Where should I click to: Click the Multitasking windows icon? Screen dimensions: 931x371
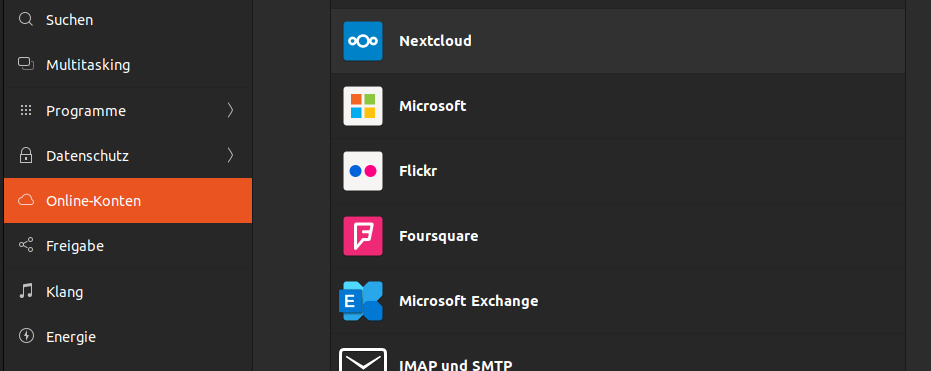[x=26, y=64]
